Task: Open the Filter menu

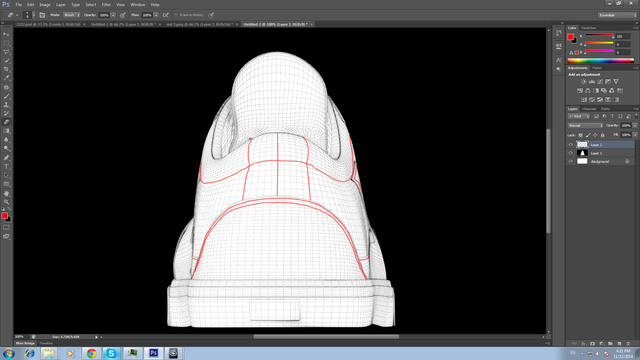Action: (x=106, y=5)
